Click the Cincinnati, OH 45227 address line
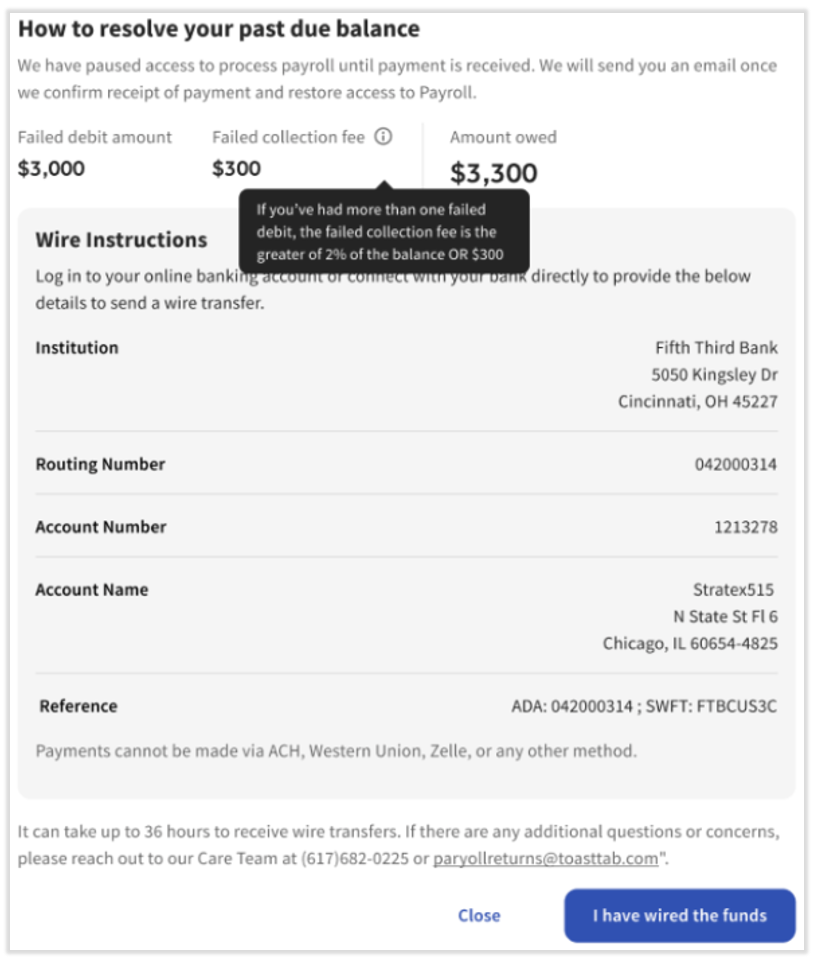The height and width of the screenshot is (962, 816). click(x=698, y=401)
